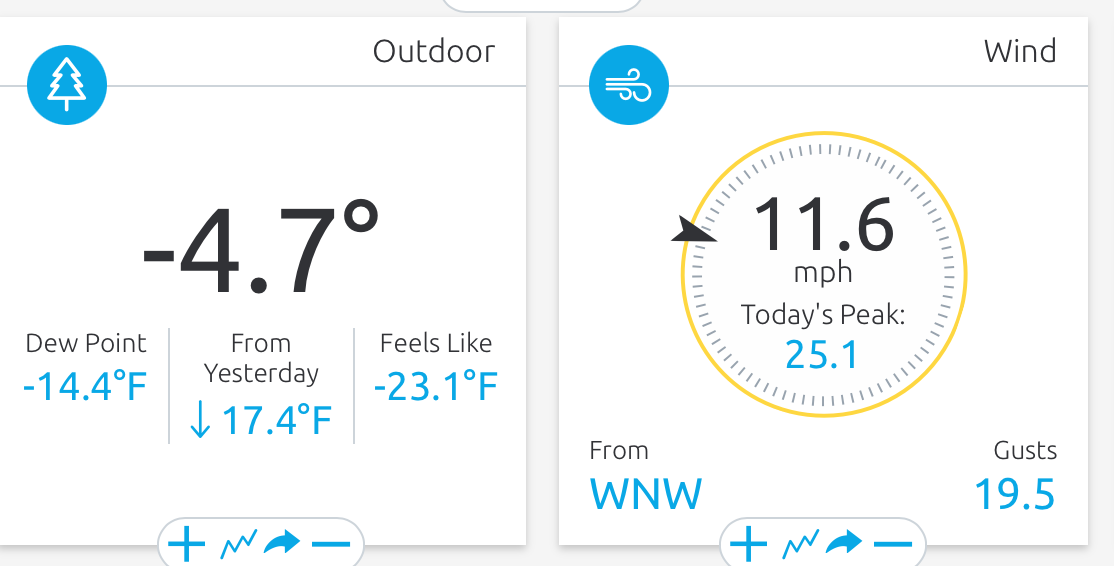
Task: Click Today's Peak 25.1 value
Action: pos(822,354)
